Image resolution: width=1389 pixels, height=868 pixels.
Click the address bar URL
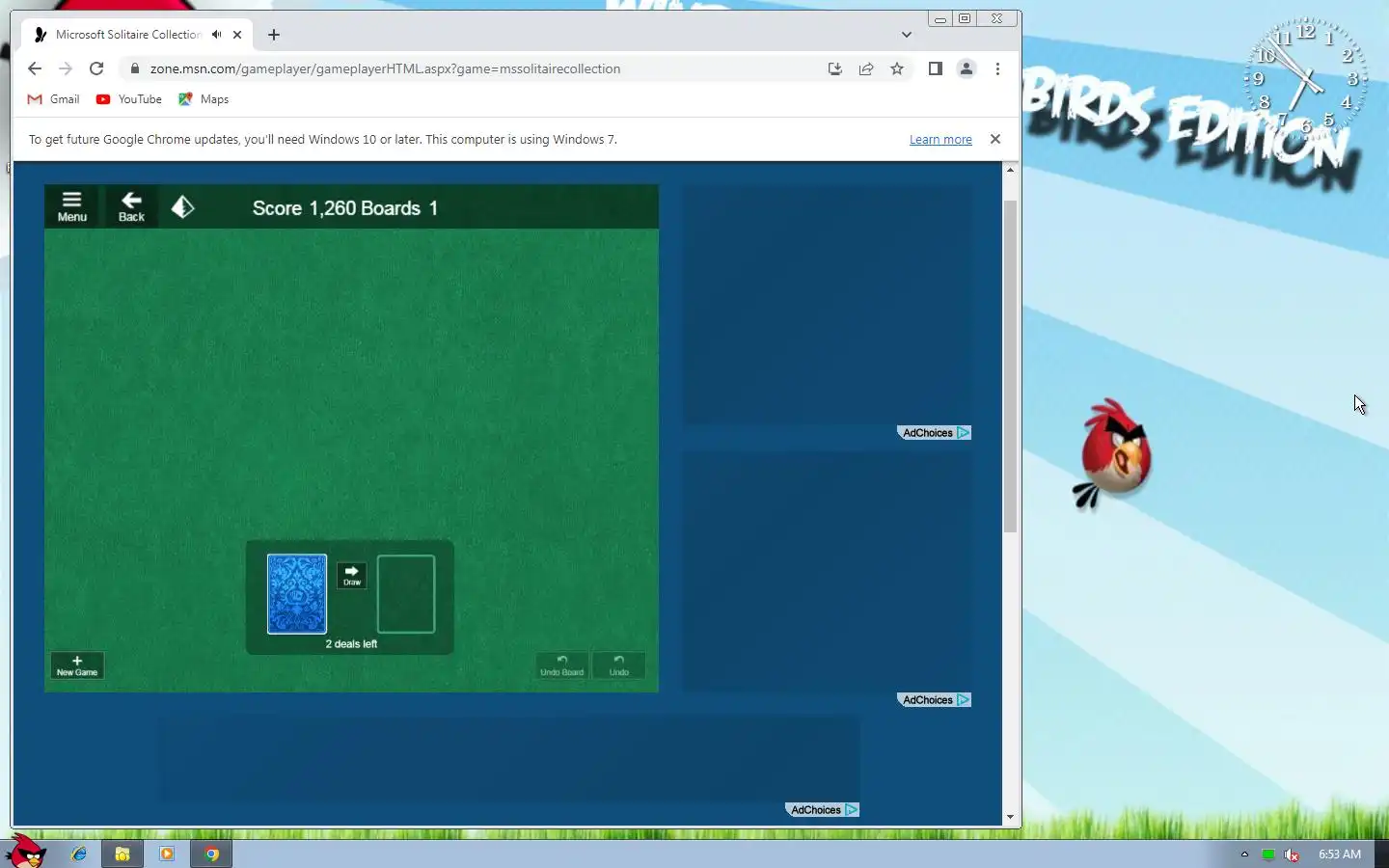tap(385, 68)
